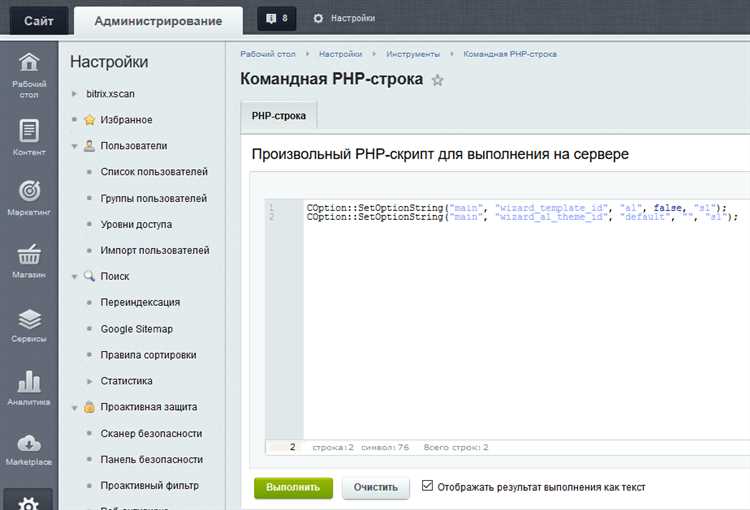Open Google Sitemap tree item
This screenshot has height=510, width=750.
[x=137, y=329]
